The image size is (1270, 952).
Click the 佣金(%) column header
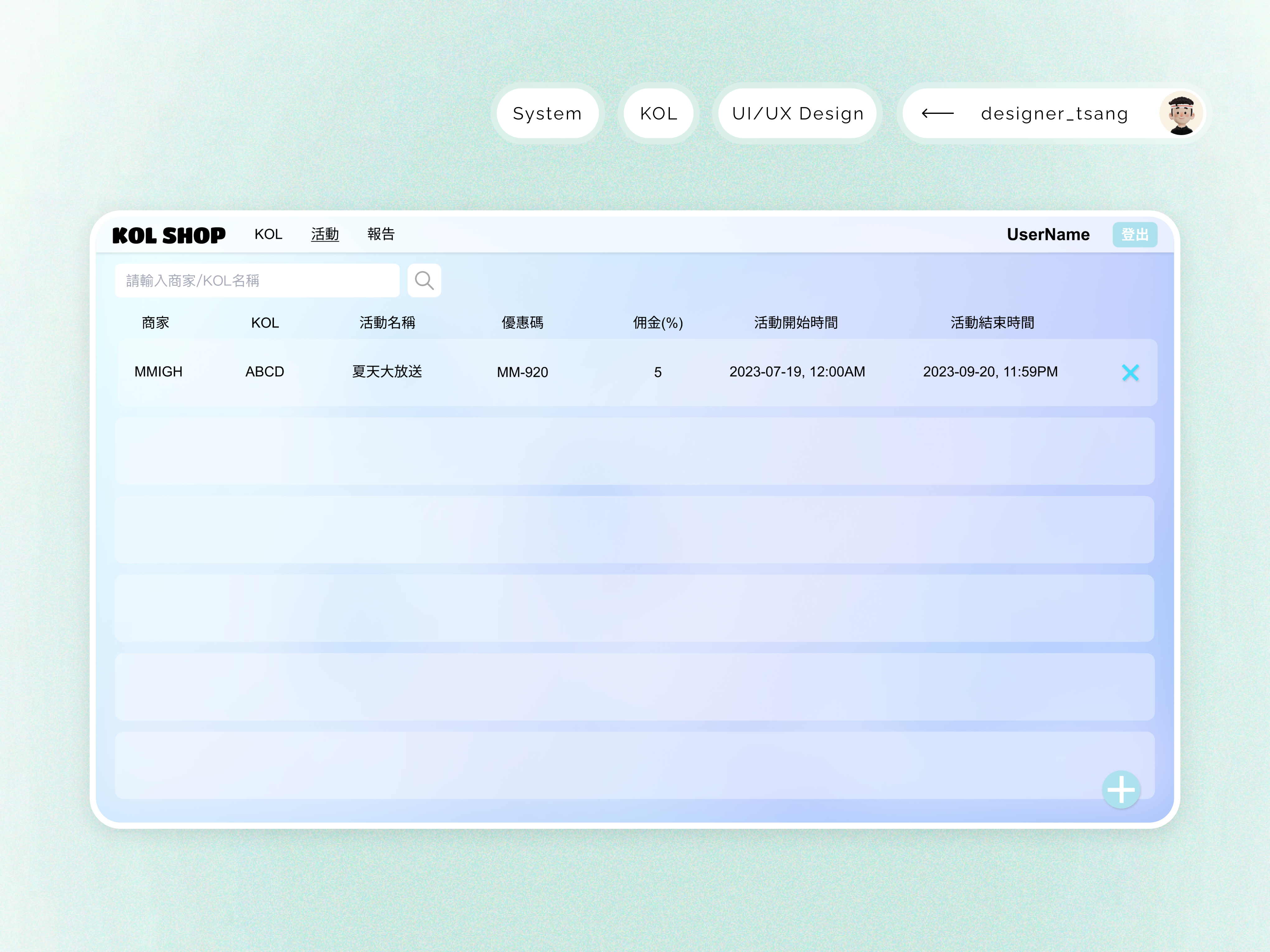point(658,323)
